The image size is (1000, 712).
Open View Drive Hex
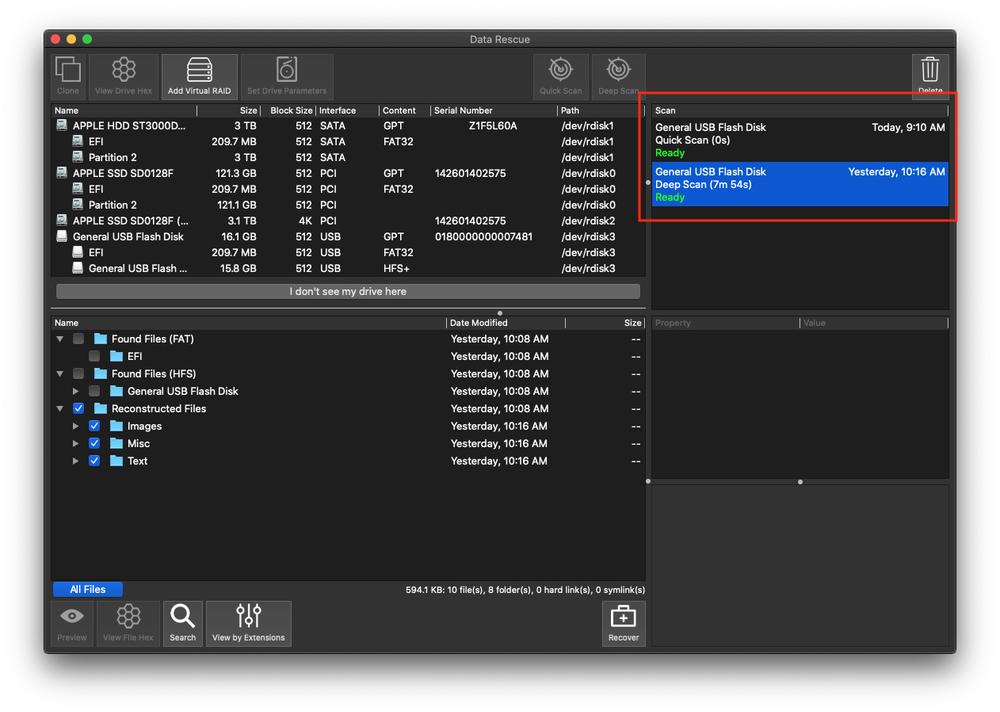pos(123,75)
